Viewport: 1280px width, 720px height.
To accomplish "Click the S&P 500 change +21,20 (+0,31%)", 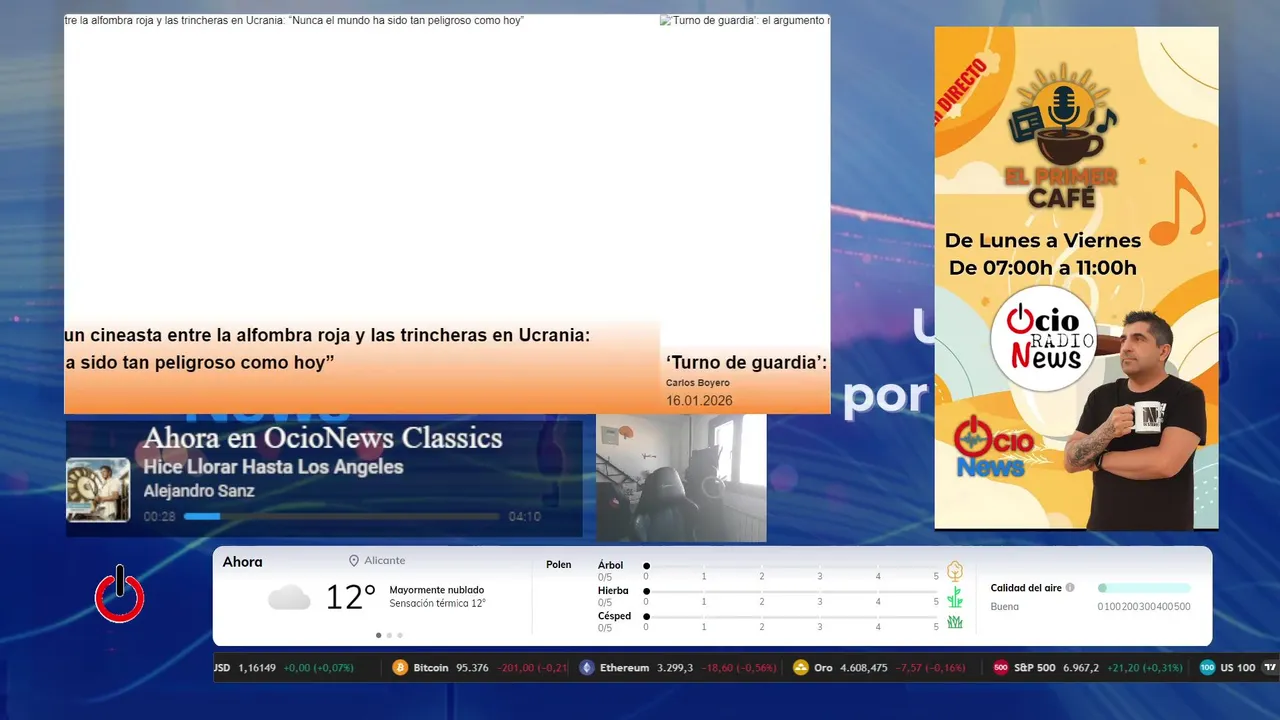I will coord(1144,667).
